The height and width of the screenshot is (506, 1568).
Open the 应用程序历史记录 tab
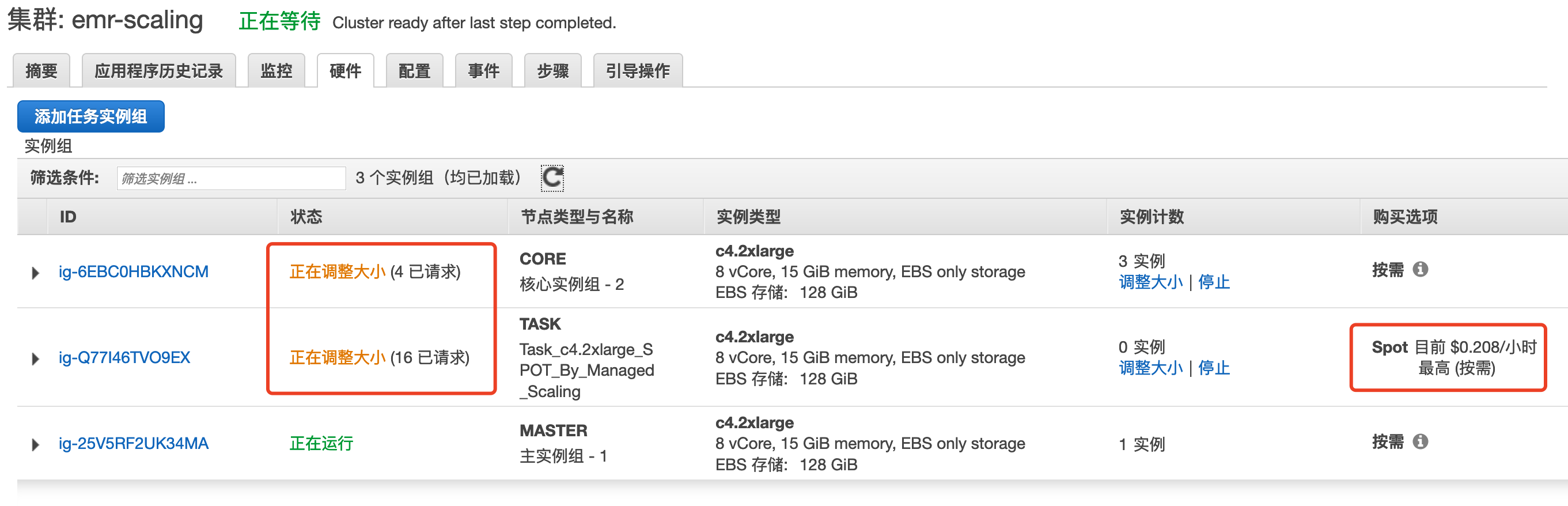tap(158, 71)
